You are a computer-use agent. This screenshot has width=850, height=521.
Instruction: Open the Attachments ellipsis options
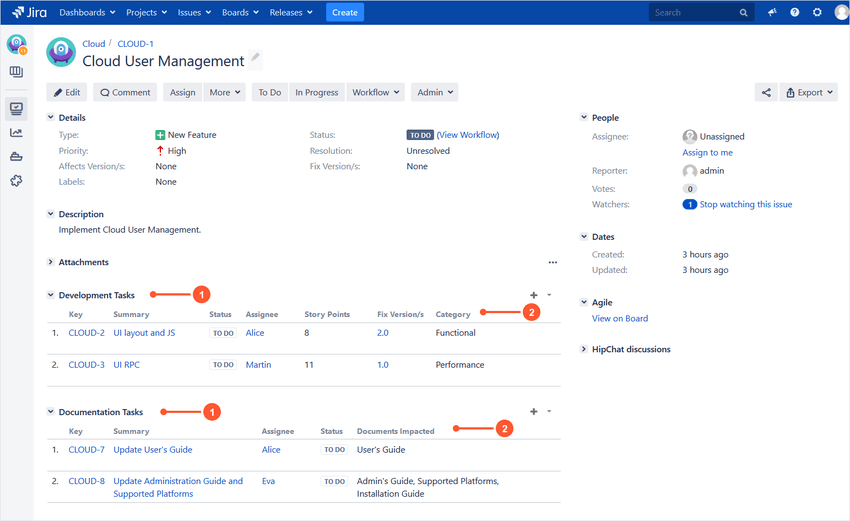pyautogui.click(x=552, y=262)
